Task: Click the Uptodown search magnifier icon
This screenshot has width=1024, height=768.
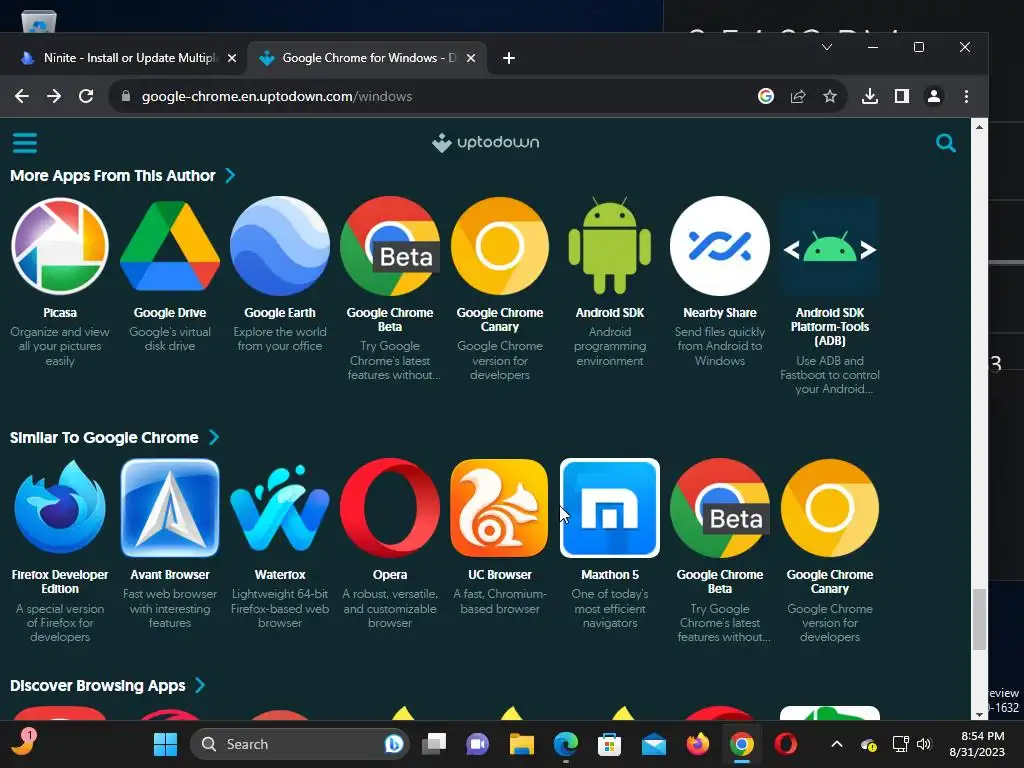Action: pyautogui.click(x=946, y=143)
